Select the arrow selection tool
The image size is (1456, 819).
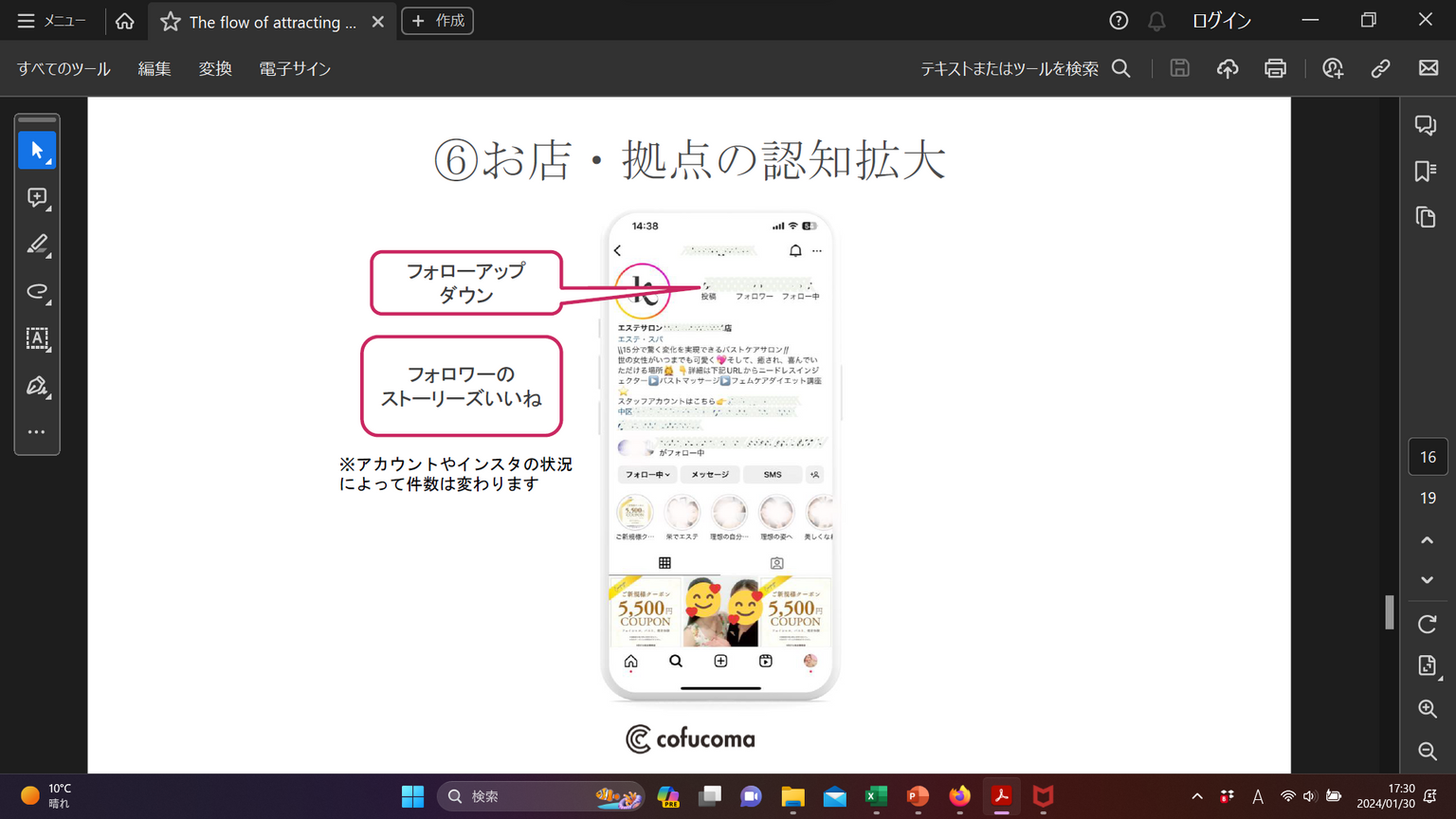tap(37, 151)
